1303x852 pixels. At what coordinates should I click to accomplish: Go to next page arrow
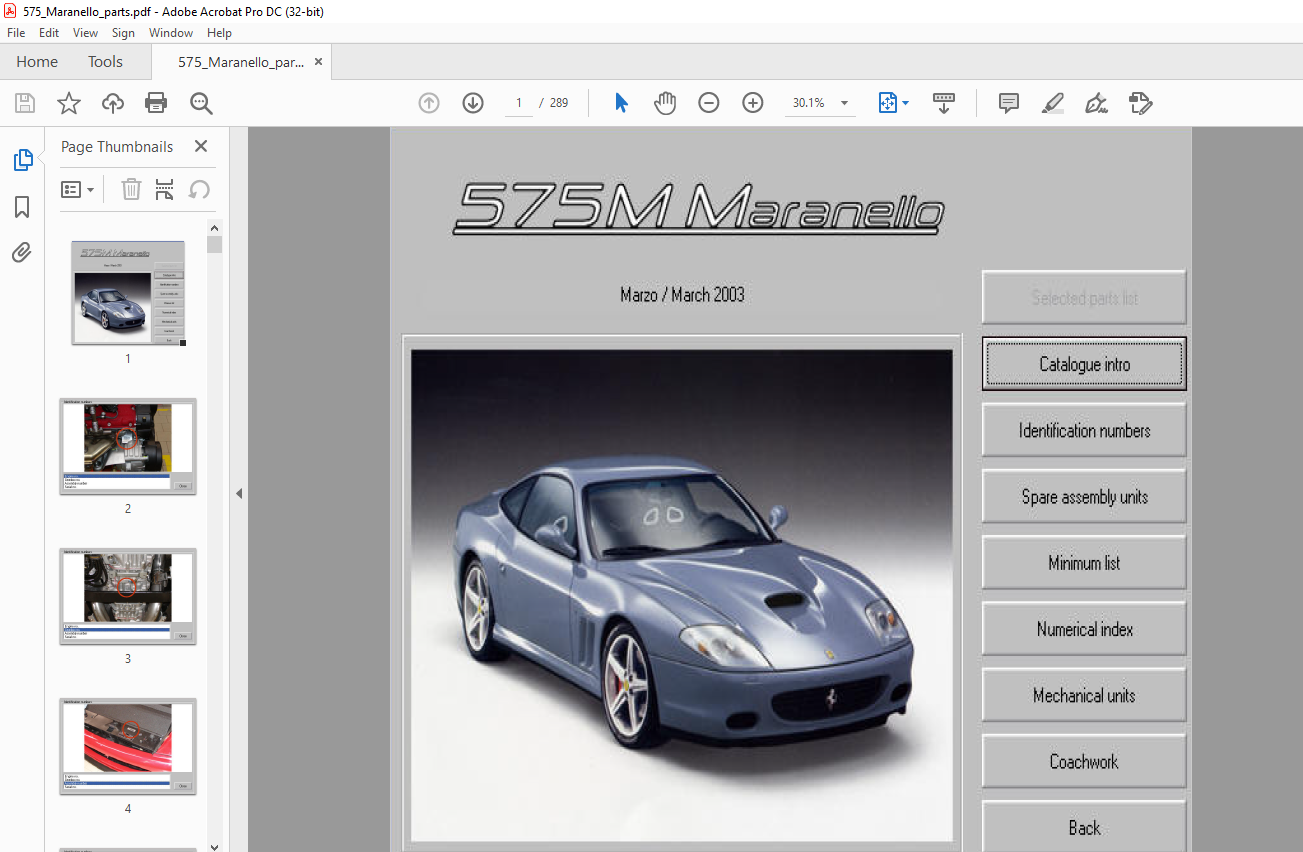473,103
